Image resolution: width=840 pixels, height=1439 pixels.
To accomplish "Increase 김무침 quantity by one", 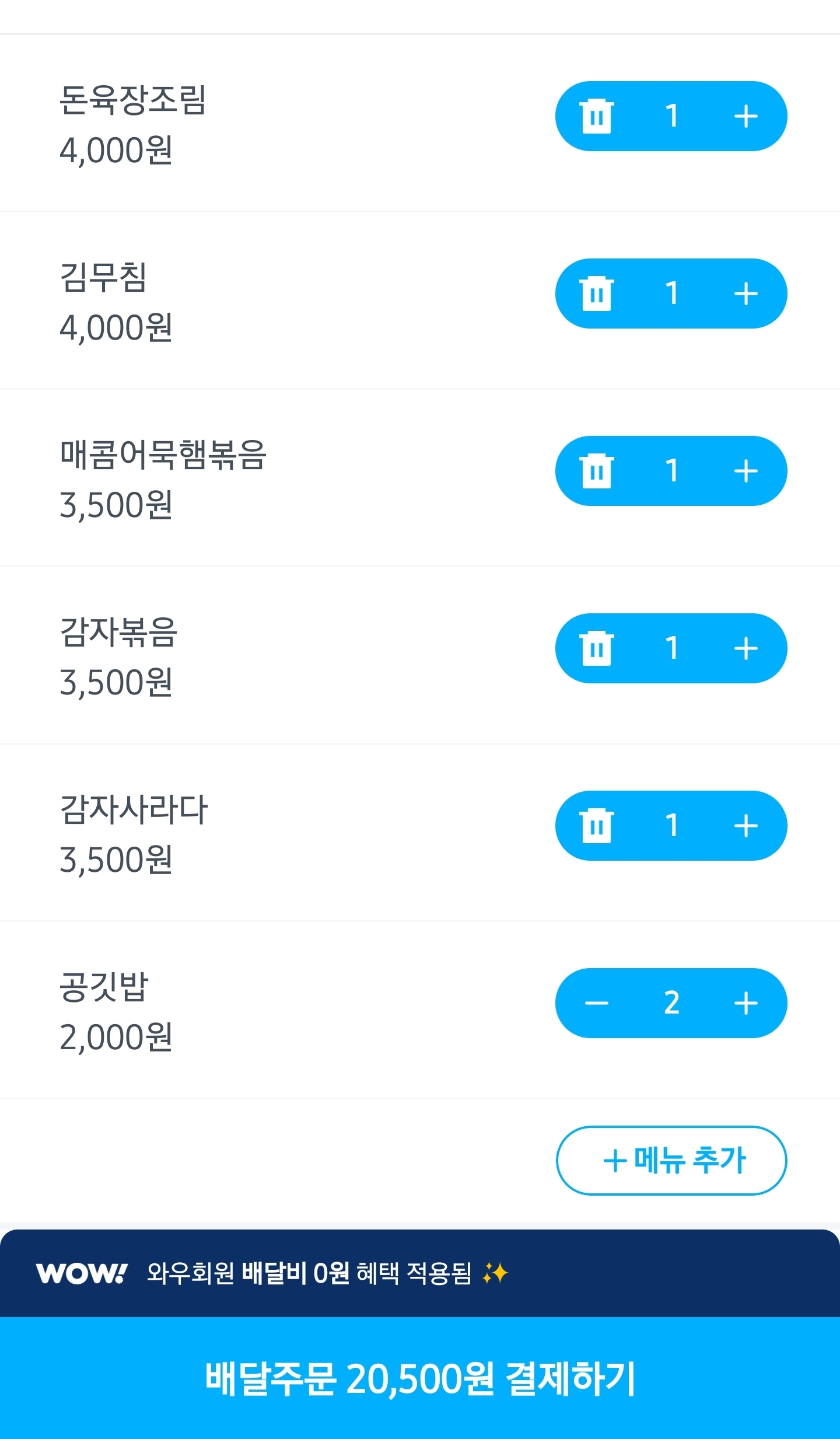I will click(x=745, y=294).
